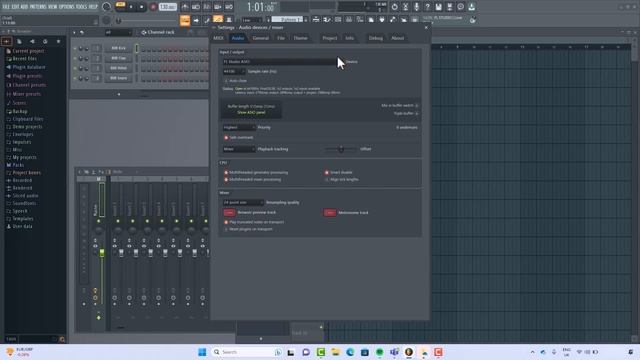Expand Mixer presets folder in the browser
The height and width of the screenshot is (360, 640).
click(27, 94)
